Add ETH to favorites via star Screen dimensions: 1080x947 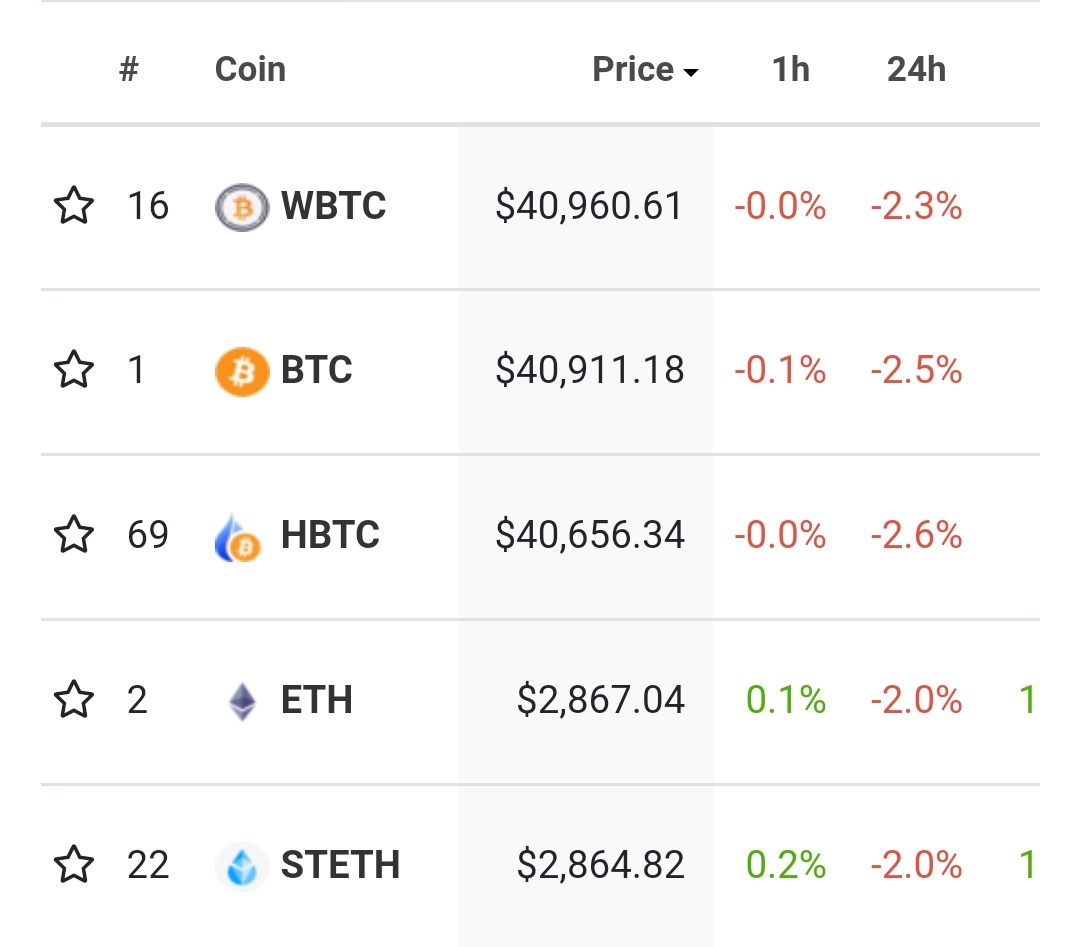(73, 700)
